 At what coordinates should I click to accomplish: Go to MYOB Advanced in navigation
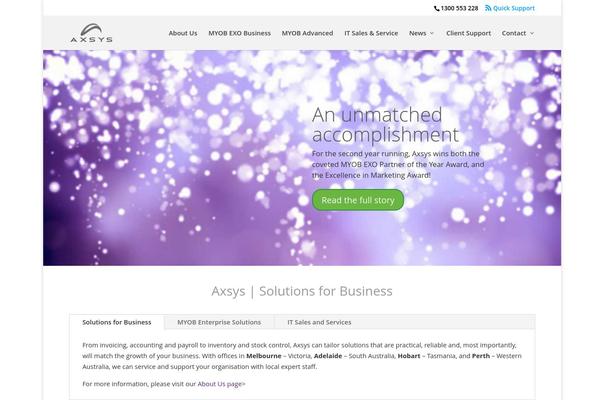[x=307, y=33]
